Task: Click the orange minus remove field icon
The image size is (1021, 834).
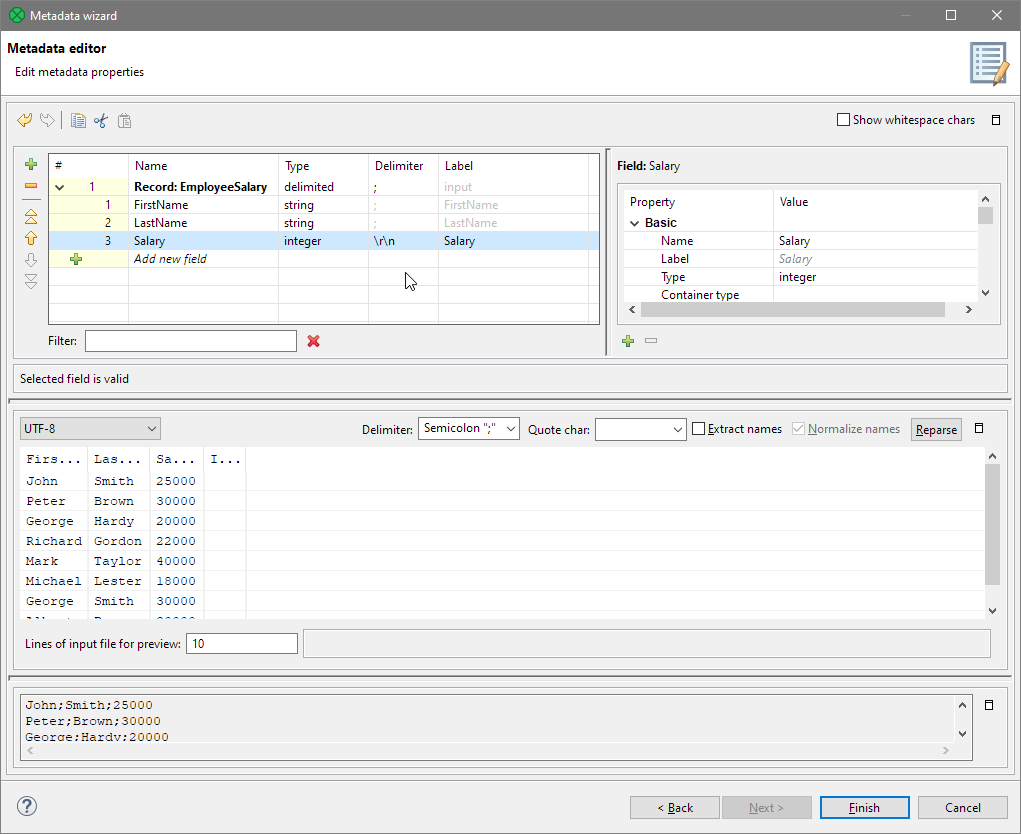Action: coord(31,186)
